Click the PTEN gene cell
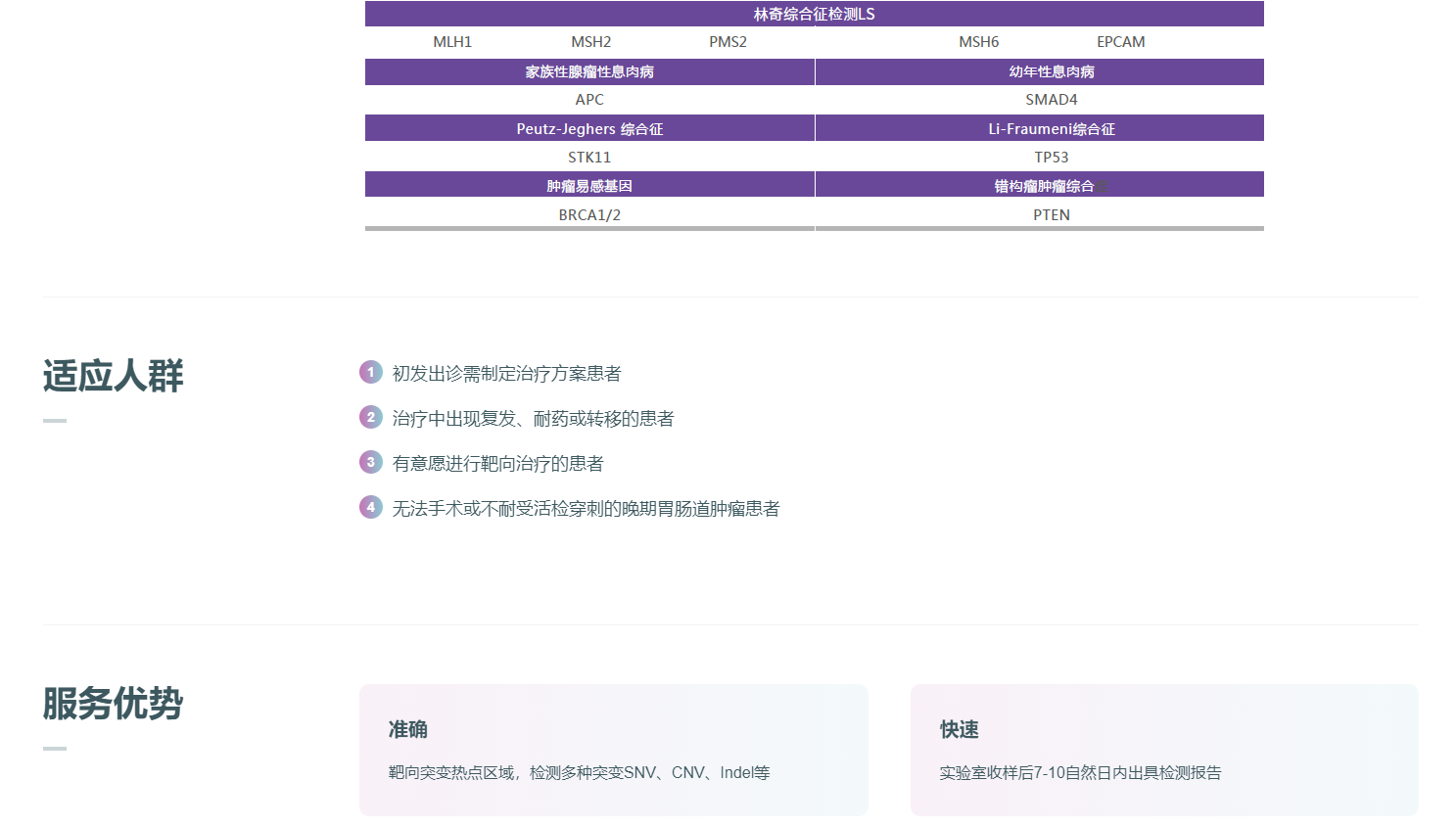Viewport: 1456px width, 826px height. [x=1051, y=215]
